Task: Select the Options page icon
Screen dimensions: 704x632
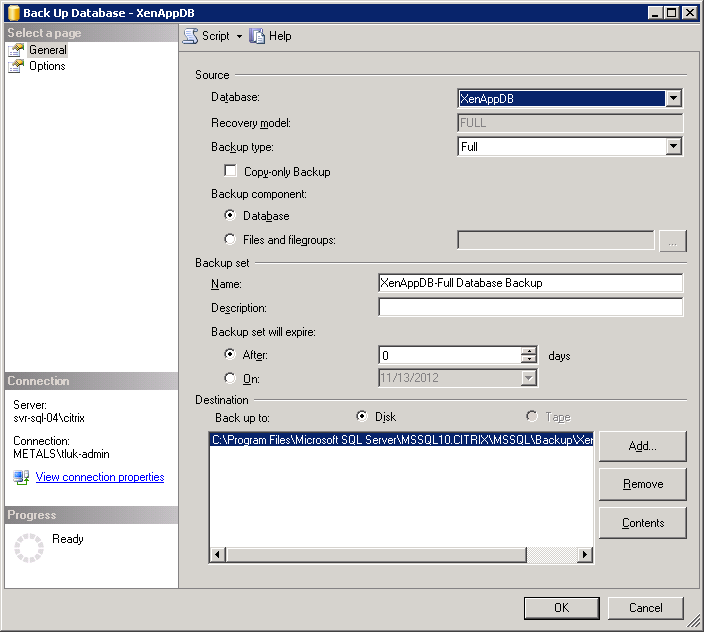Action: pos(16,66)
